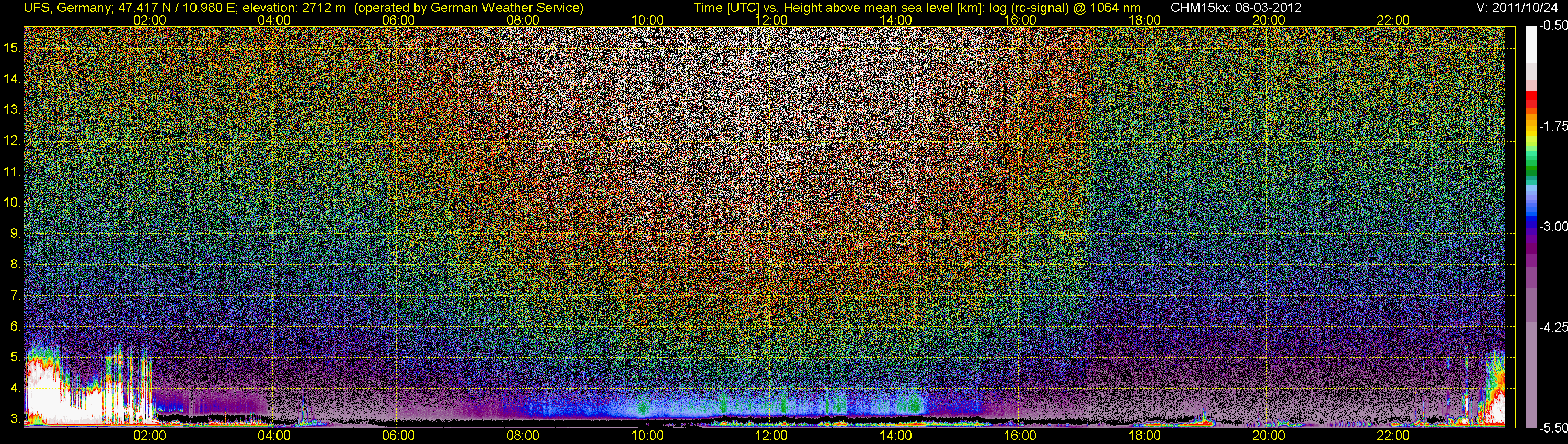1568x444 pixels.
Task: Click the "08:00" label on the bottom time axis
Action: point(523,436)
